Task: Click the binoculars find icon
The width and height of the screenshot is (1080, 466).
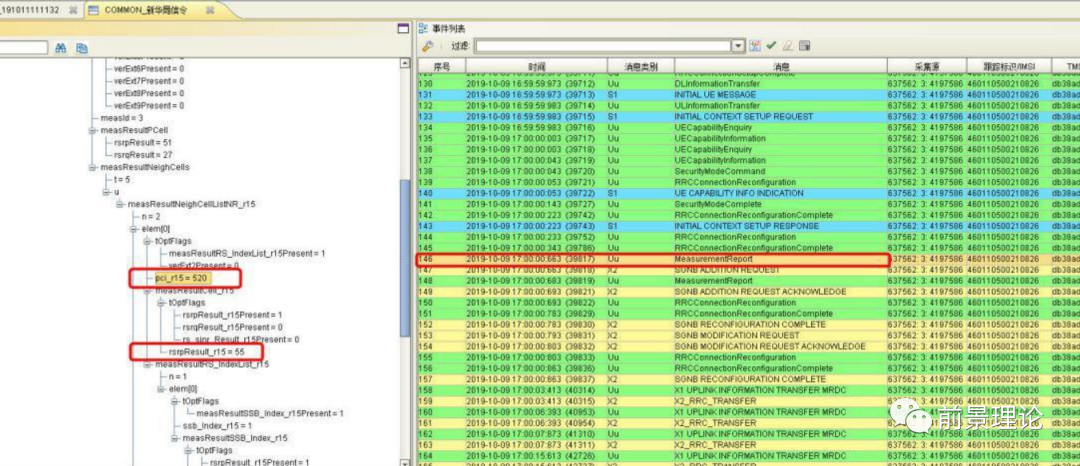Action: click(61, 48)
